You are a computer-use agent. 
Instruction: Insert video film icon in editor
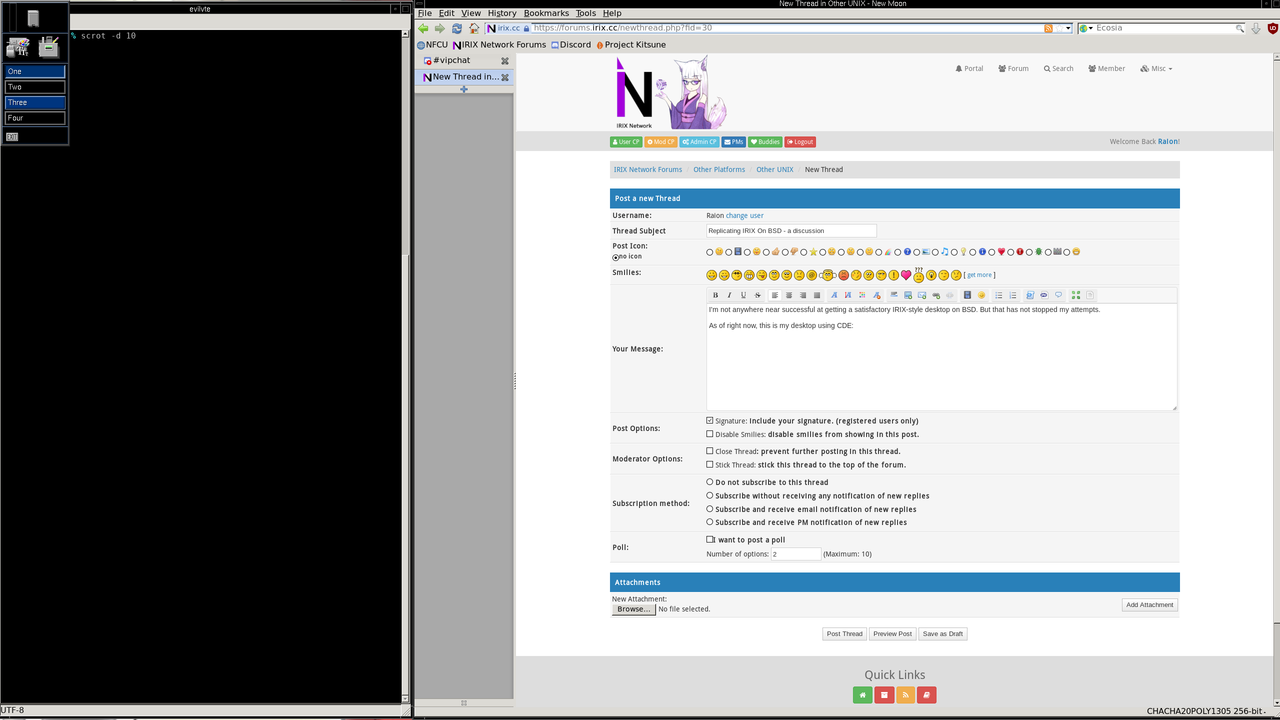pos(967,295)
